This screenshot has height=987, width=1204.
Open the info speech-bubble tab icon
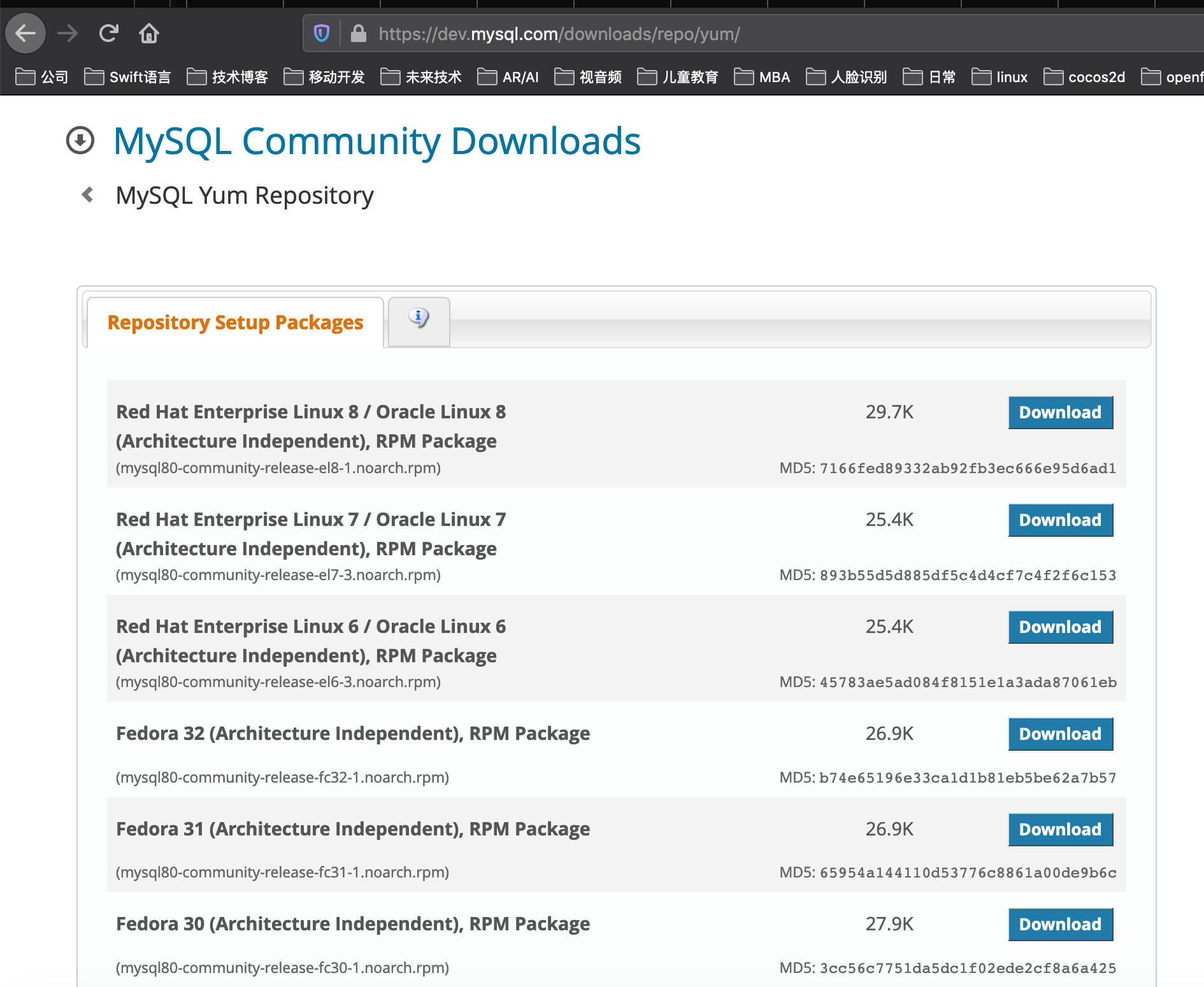point(419,318)
